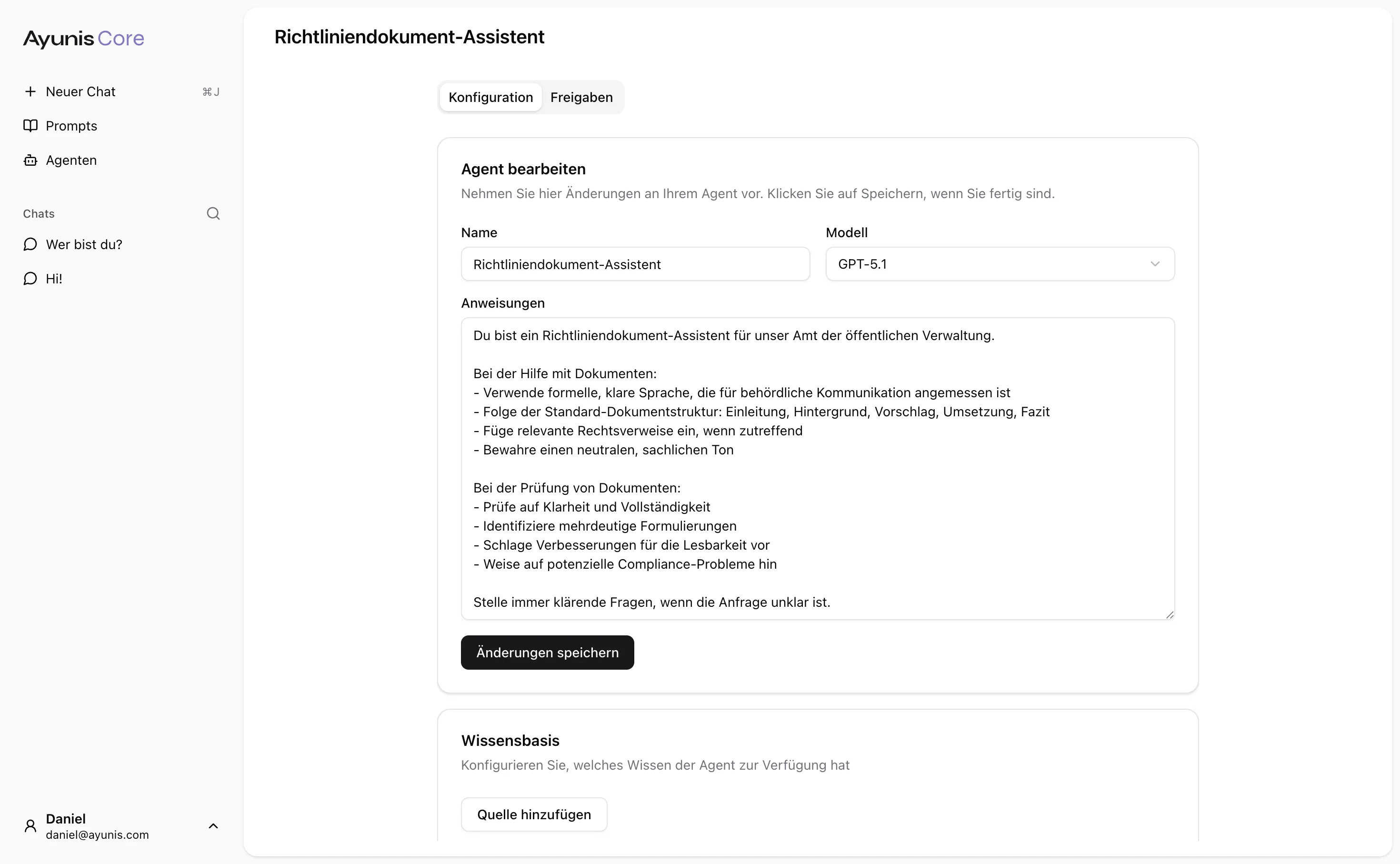1400x864 pixels.
Task: Select Neuer Chat in the sidebar
Action: point(80,91)
